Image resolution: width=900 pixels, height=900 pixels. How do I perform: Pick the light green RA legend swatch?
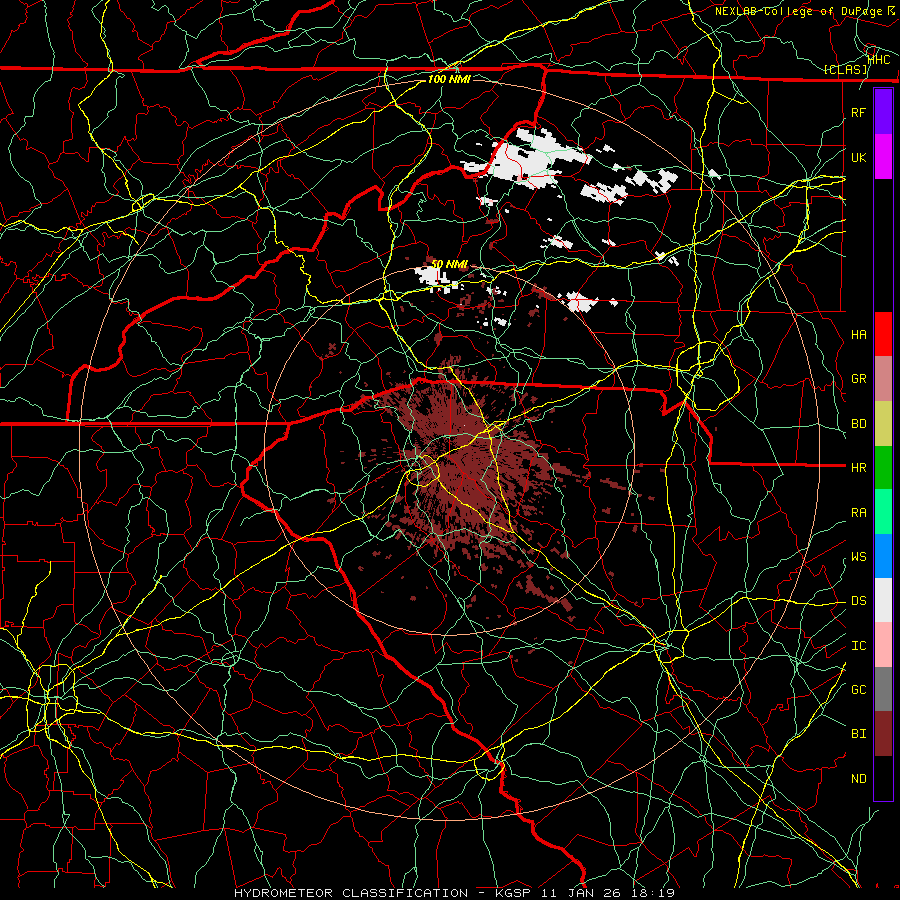[883, 512]
